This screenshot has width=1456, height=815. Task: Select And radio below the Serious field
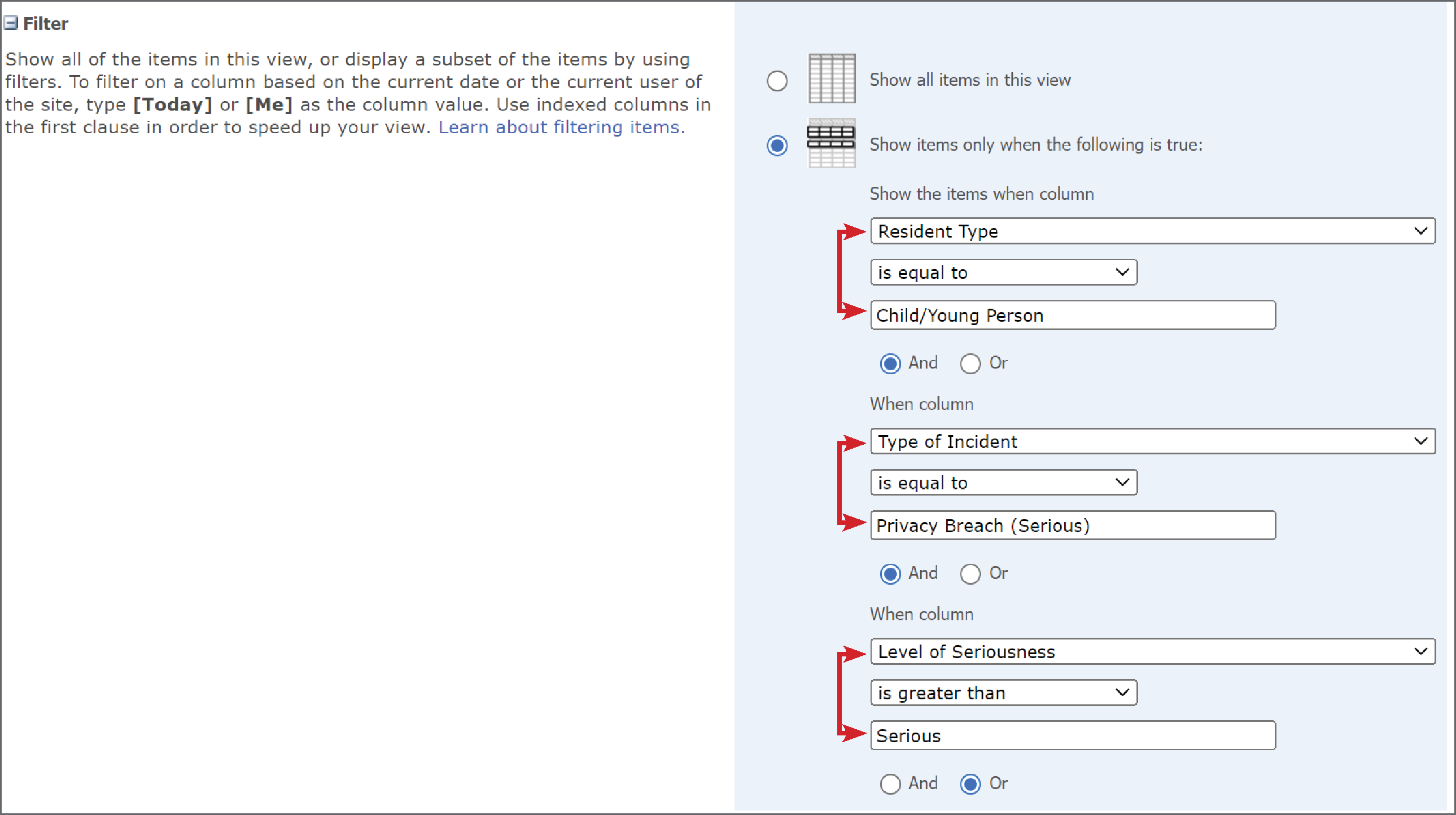[x=890, y=784]
